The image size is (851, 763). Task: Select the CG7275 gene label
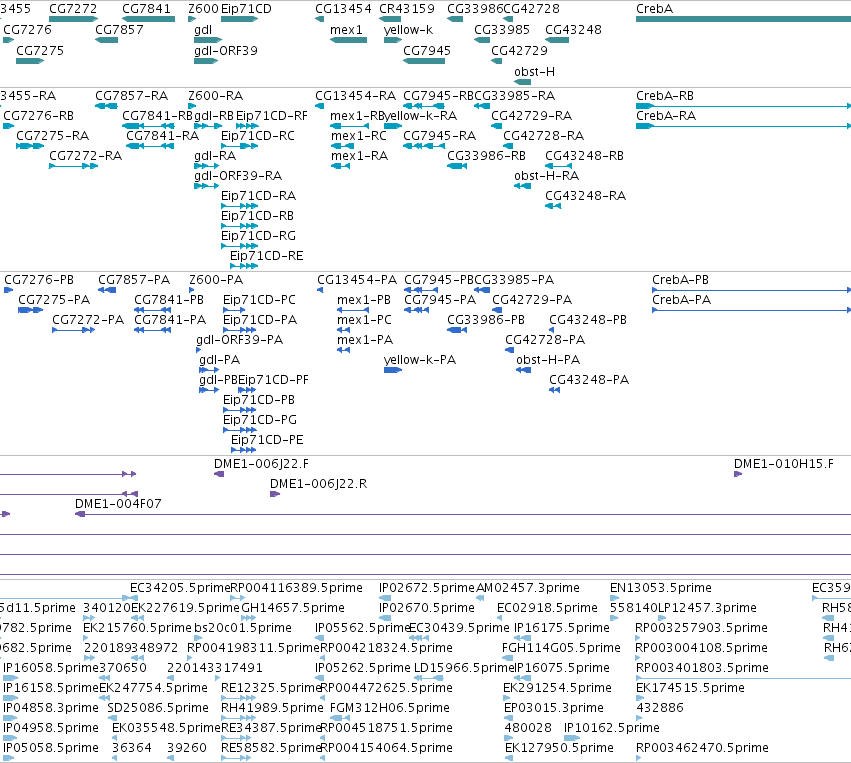(x=40, y=50)
